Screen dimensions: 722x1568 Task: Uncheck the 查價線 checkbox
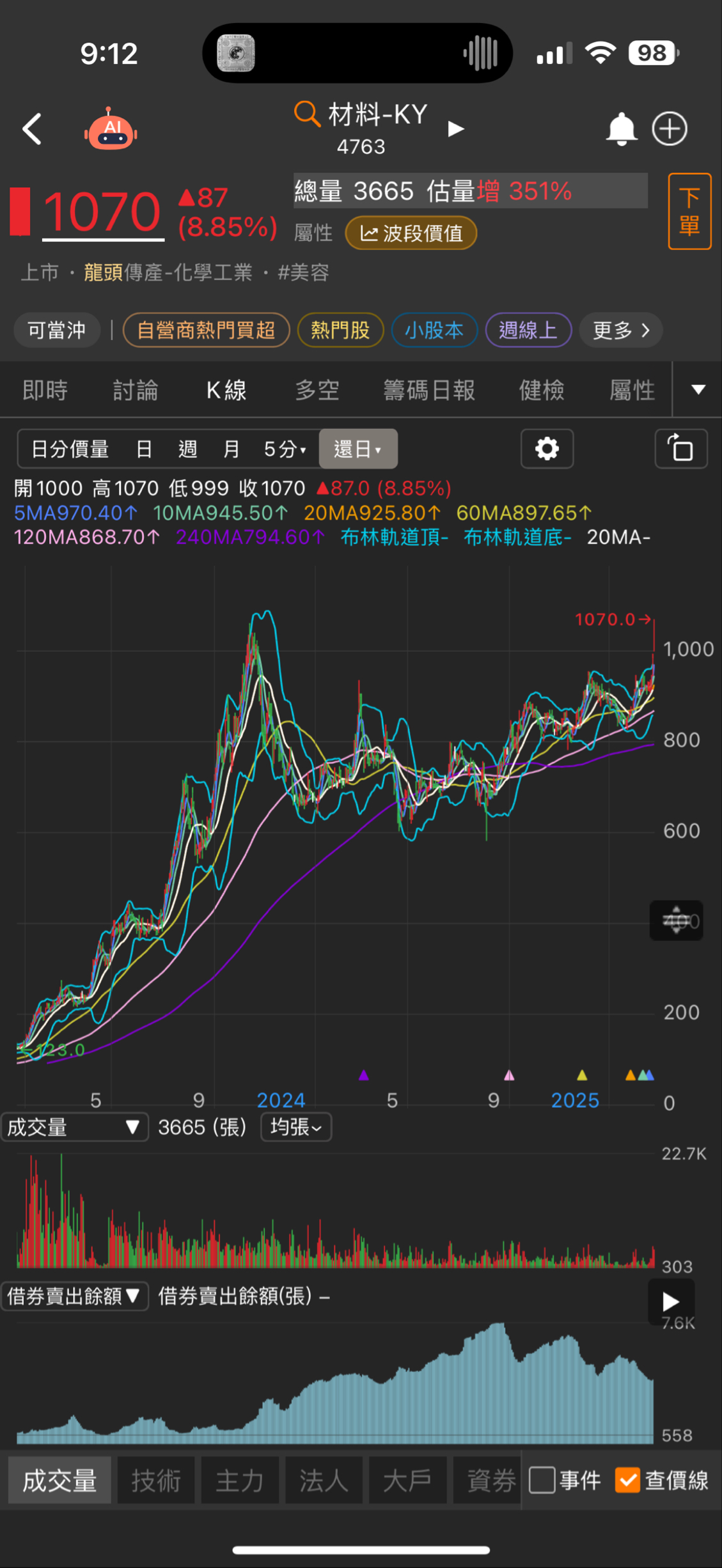[x=627, y=1479]
